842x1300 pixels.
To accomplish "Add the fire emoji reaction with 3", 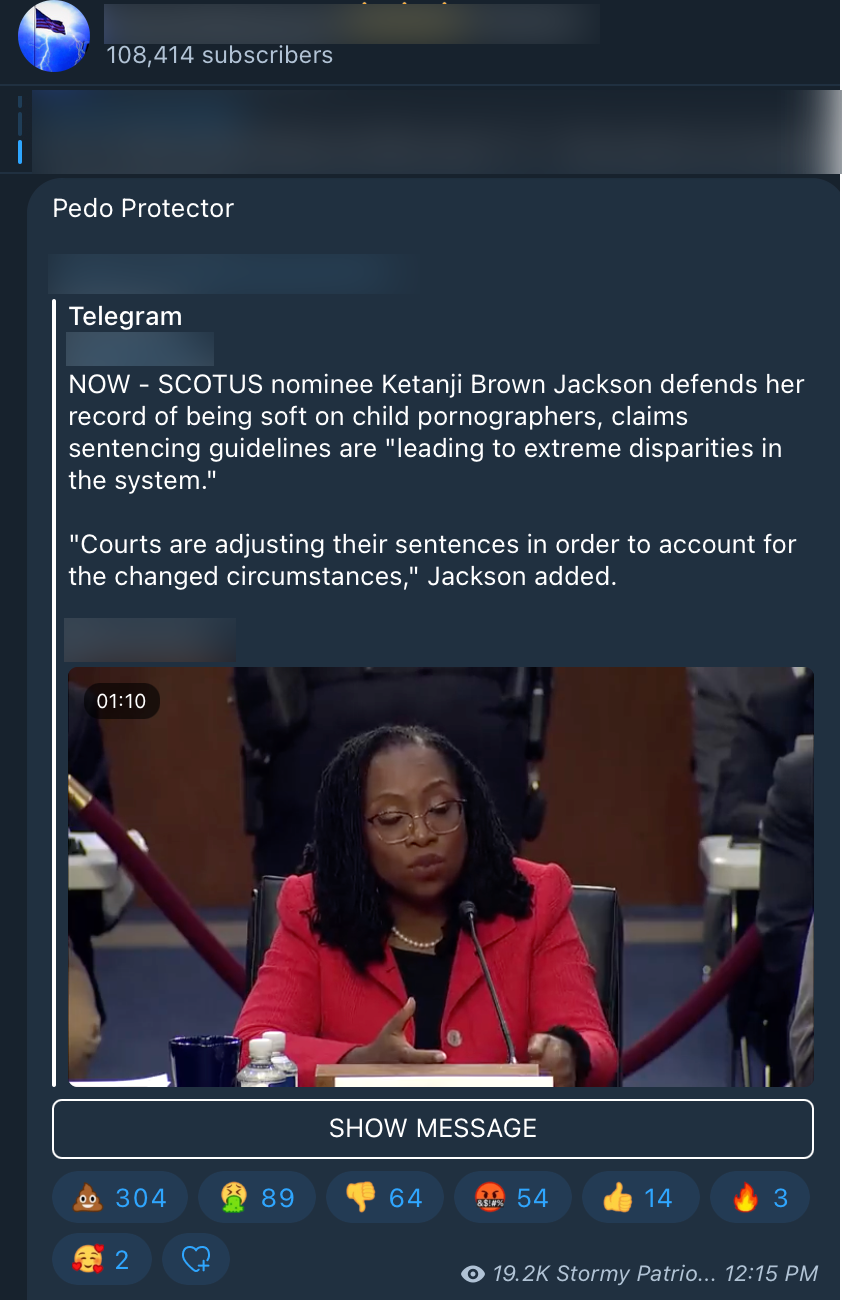I will [x=760, y=1198].
